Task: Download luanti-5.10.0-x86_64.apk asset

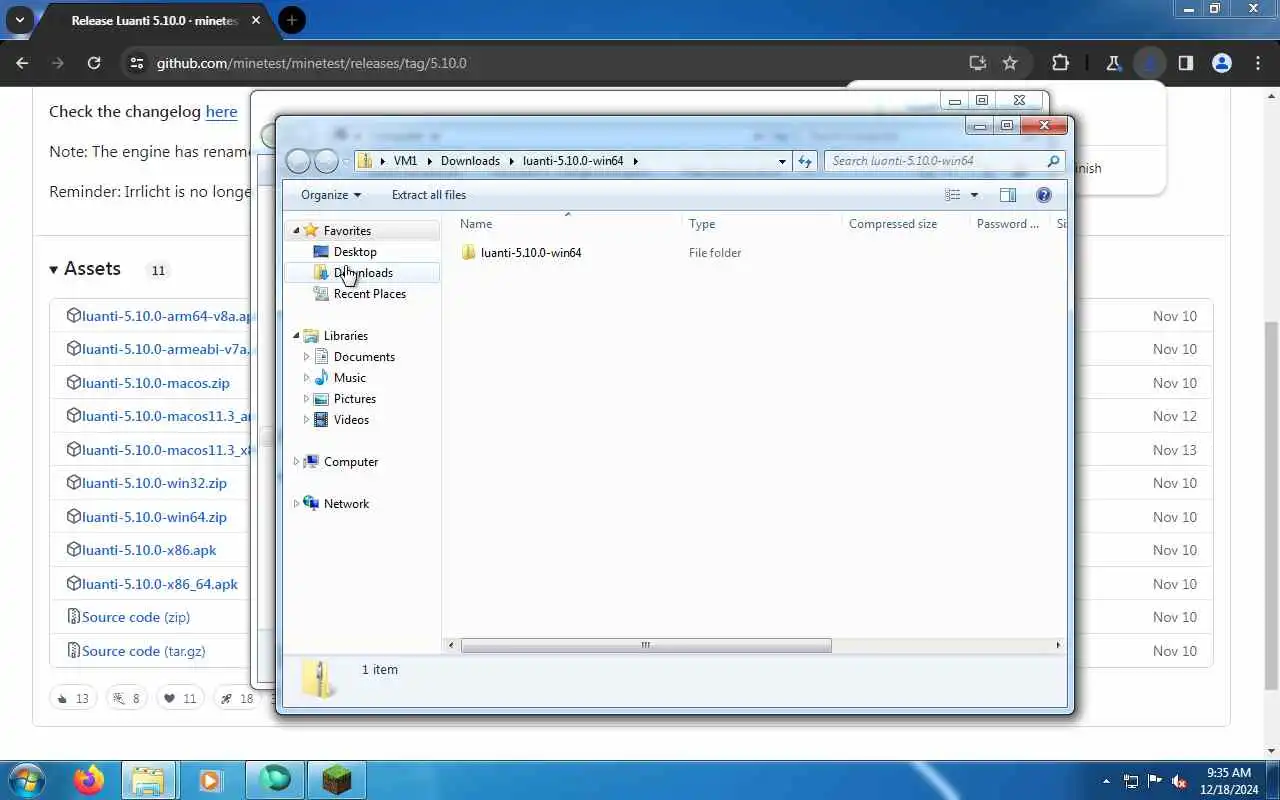Action: (160, 584)
